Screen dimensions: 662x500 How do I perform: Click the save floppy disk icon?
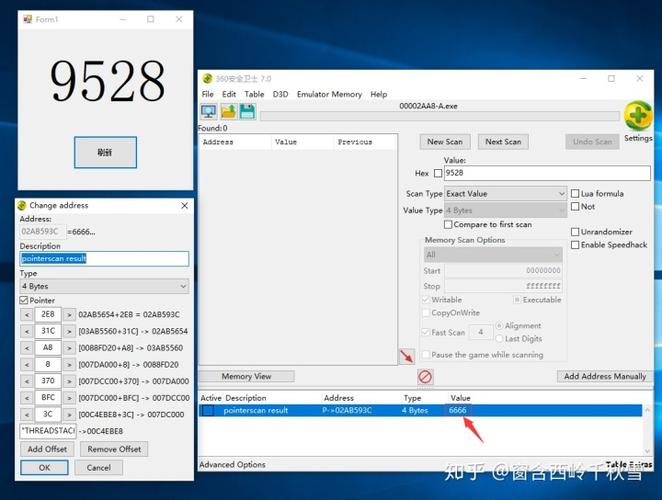(247, 111)
